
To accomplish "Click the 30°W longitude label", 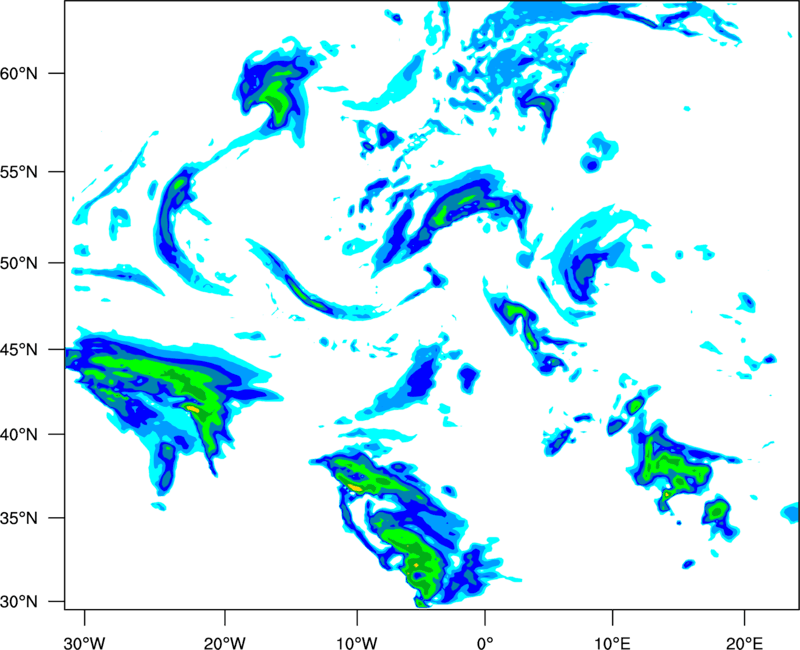I will tap(85, 643).
